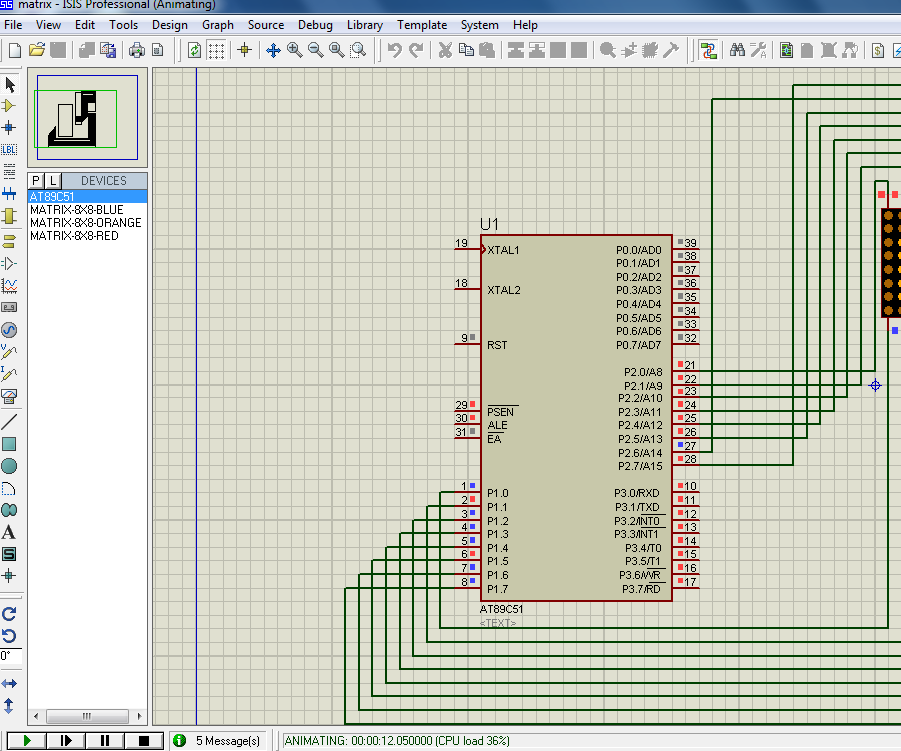Flip horizontally using the X-mirror icon
The width and height of the screenshot is (901, 751).
pos(9,683)
